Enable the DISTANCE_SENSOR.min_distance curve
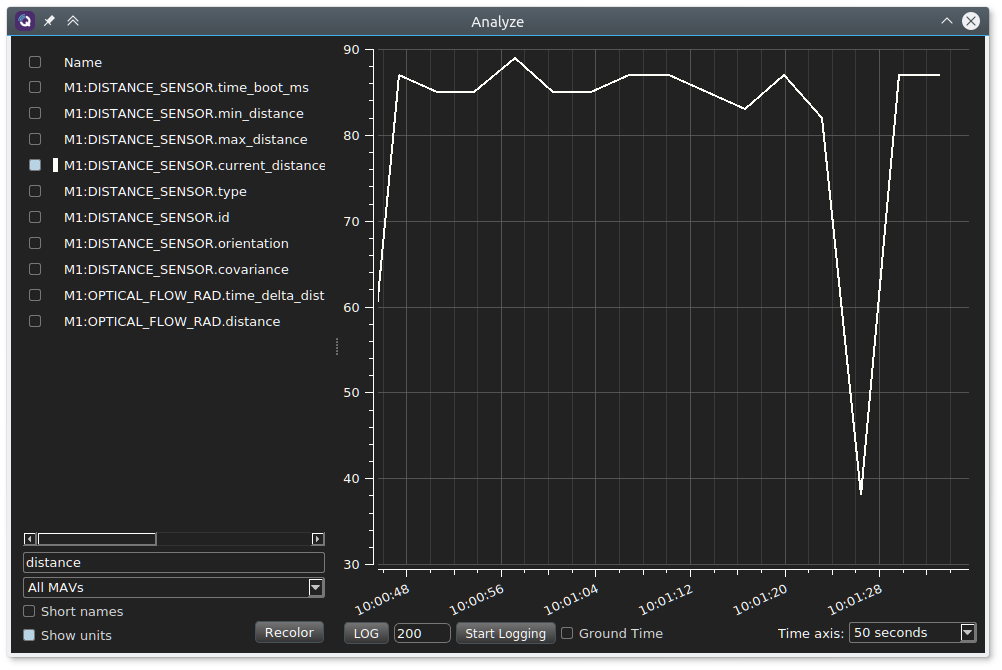Viewport: 1002px width, 670px height. pyautogui.click(x=35, y=113)
